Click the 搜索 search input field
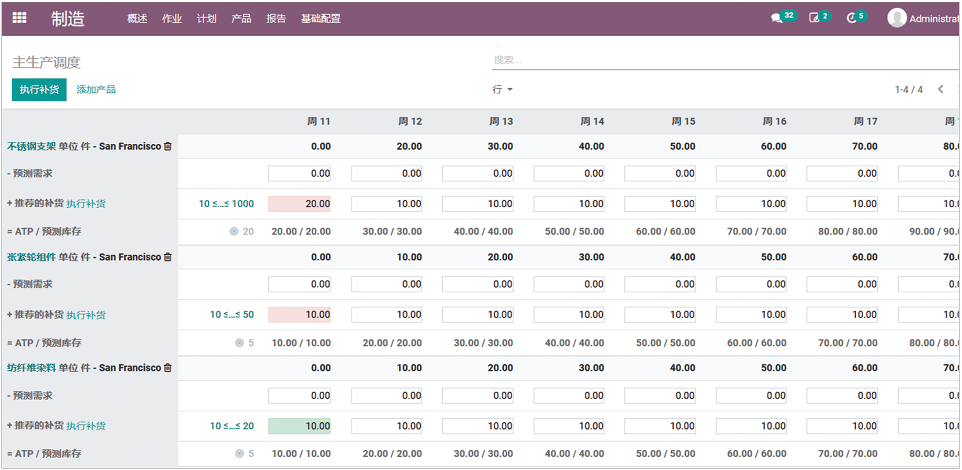The width and height of the screenshot is (962, 470). click(x=720, y=60)
